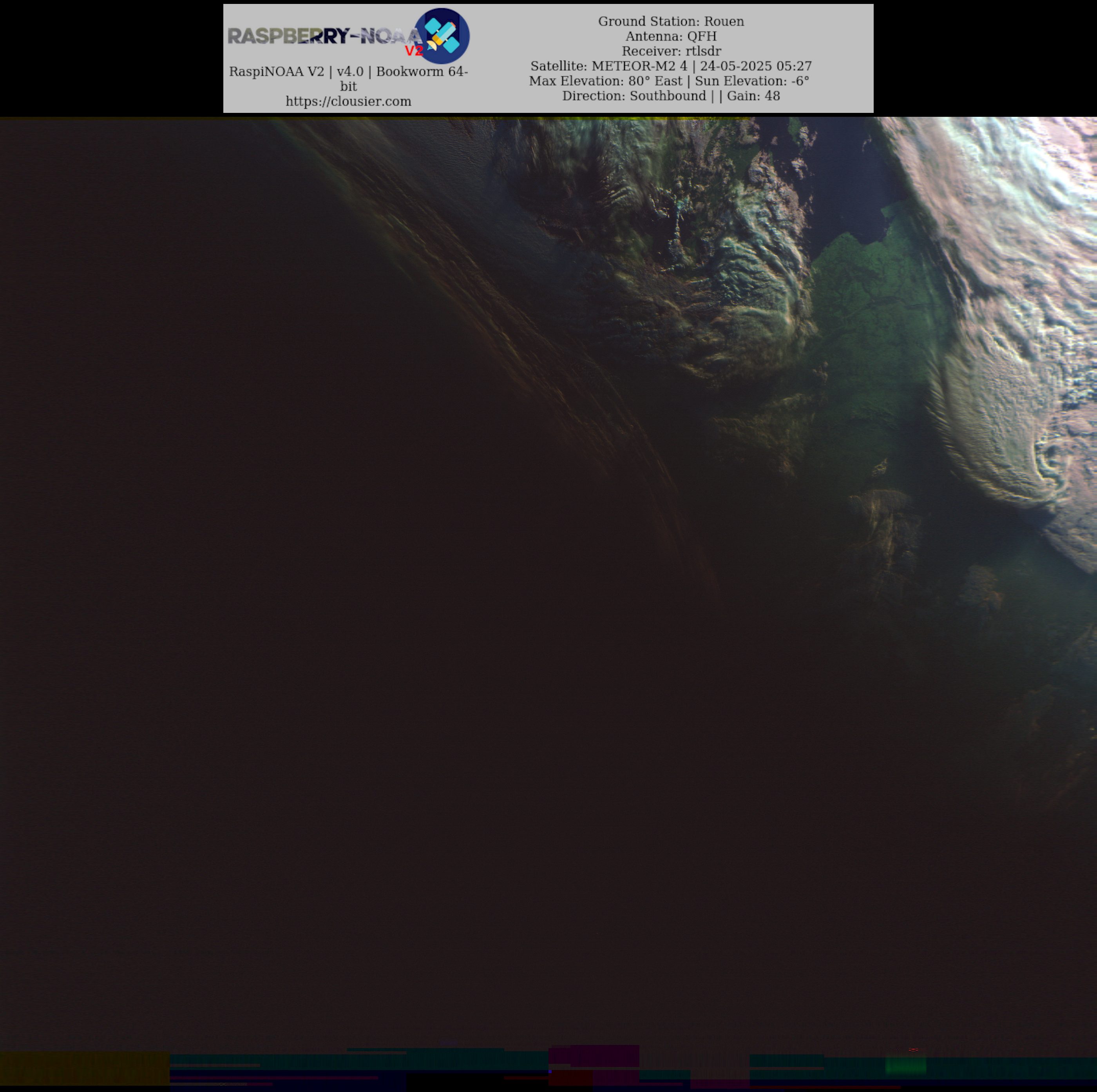Click the 'Ground Station: Rouen' line
Screen dimensions: 1097x1092
(x=671, y=22)
